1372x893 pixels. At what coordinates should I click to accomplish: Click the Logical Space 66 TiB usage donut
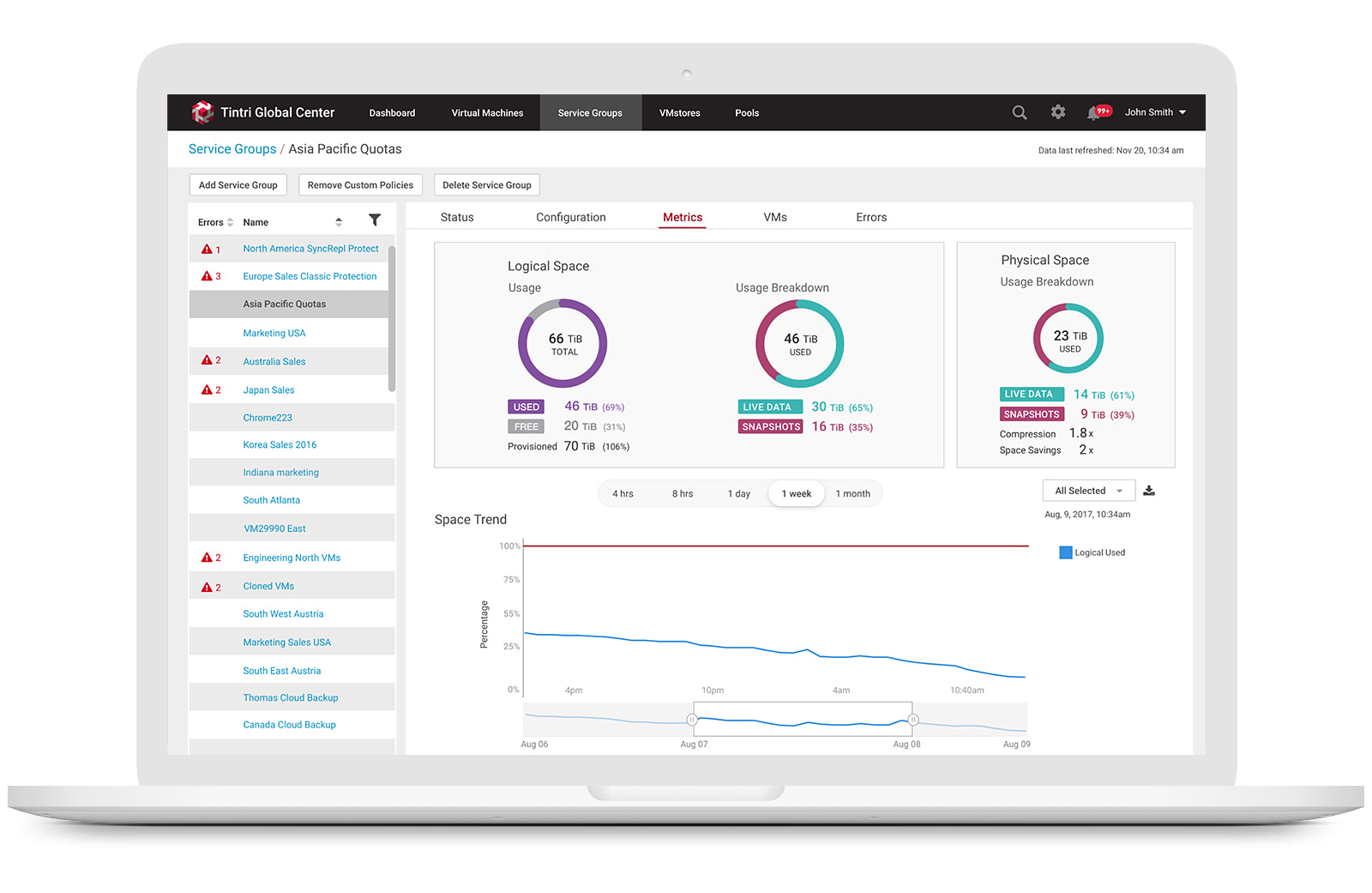(x=563, y=343)
